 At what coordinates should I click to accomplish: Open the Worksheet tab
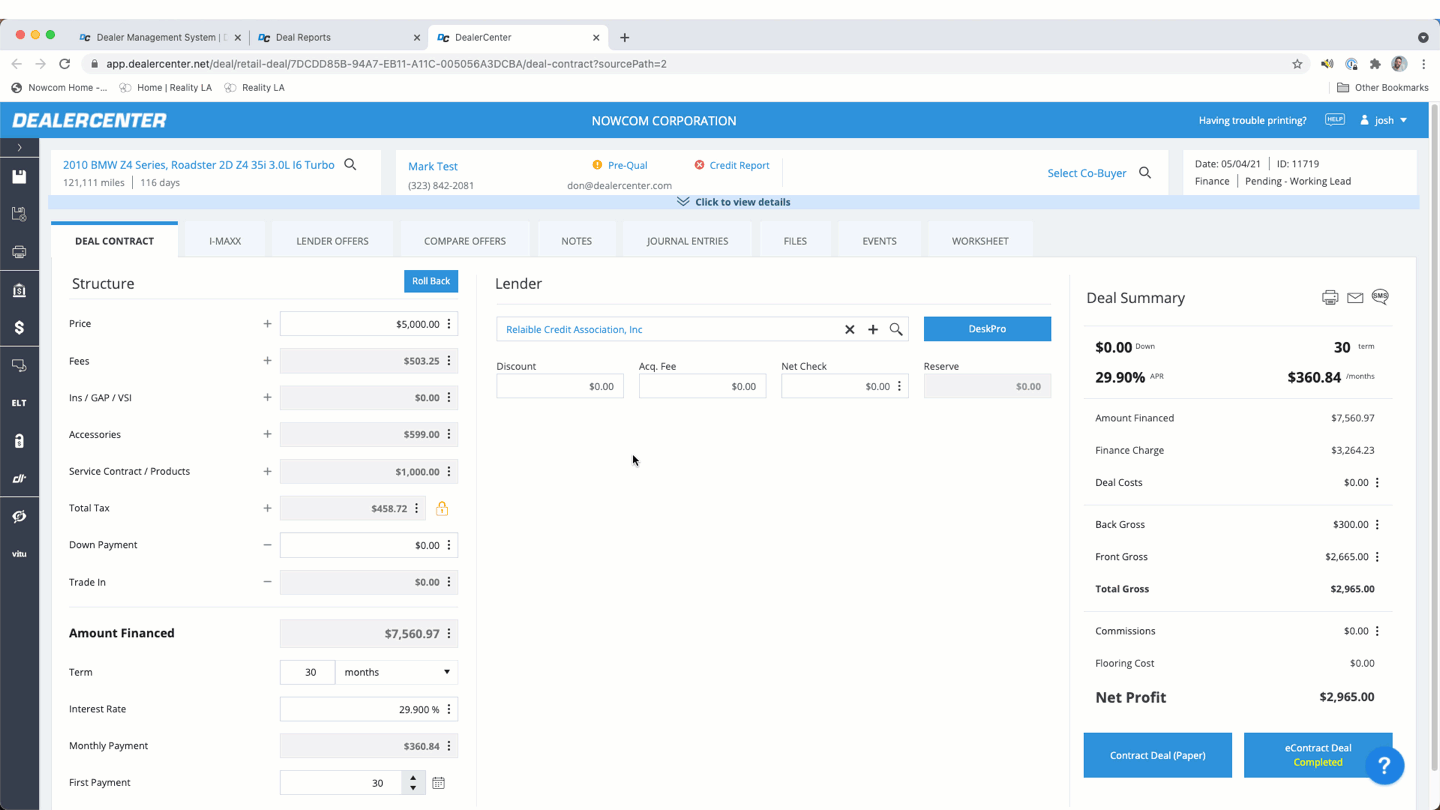coord(980,241)
